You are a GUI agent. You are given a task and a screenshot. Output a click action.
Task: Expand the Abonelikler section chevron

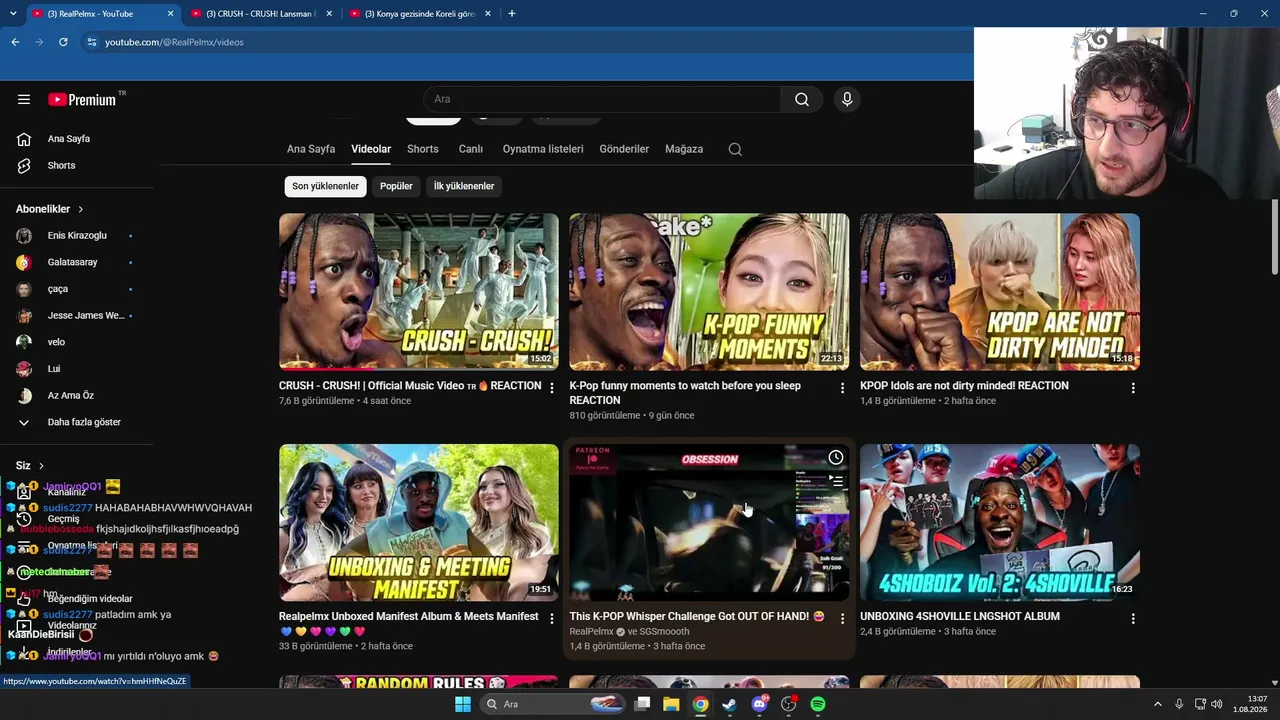80,209
